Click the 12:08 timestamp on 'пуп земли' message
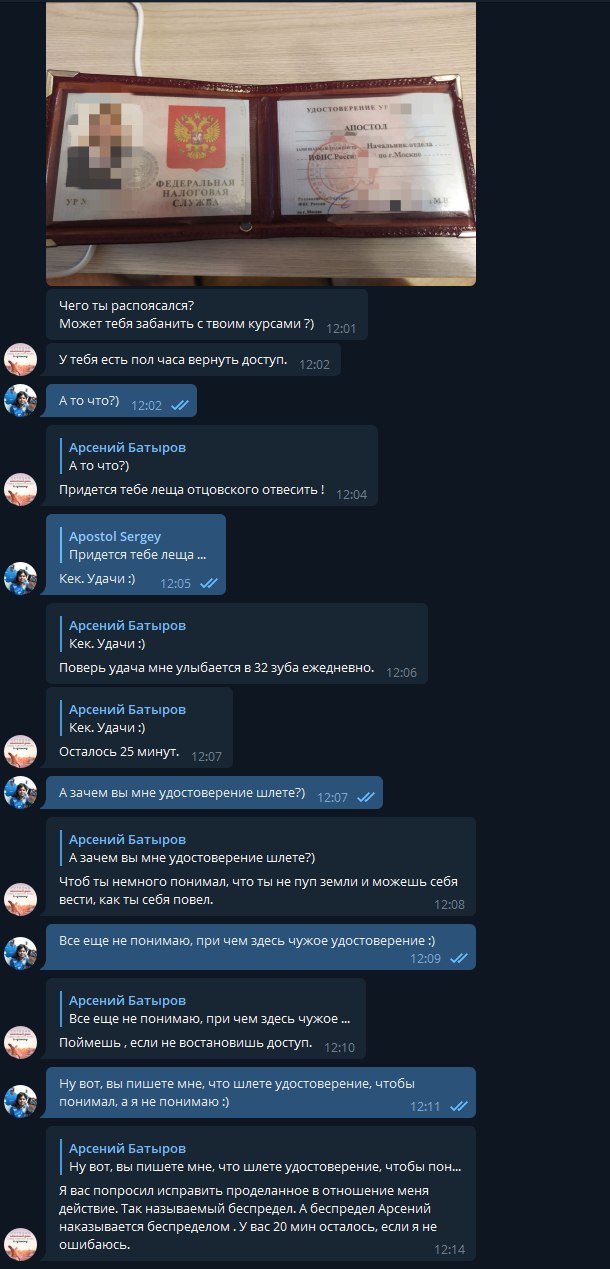This screenshot has width=610, height=1269. pyautogui.click(x=449, y=904)
